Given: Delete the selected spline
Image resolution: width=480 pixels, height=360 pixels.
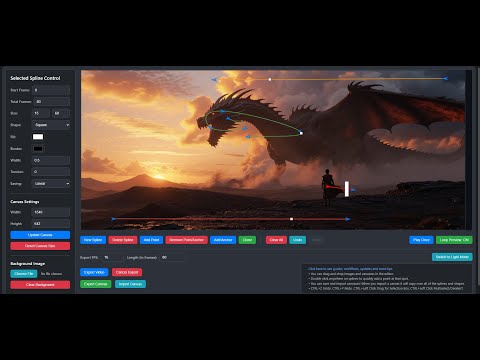Looking at the screenshot, I should (123, 240).
